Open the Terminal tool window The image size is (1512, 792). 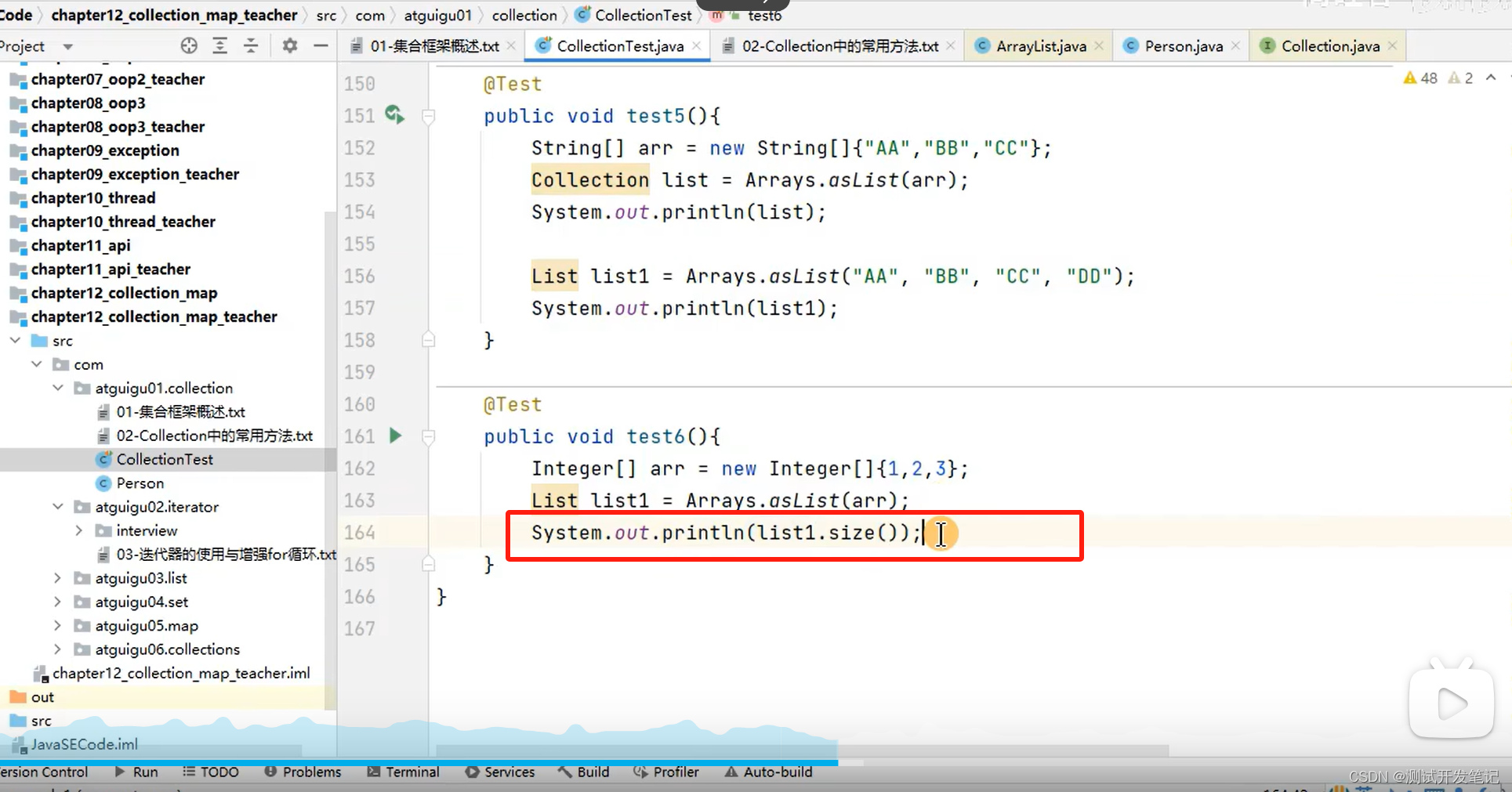pyautogui.click(x=403, y=772)
